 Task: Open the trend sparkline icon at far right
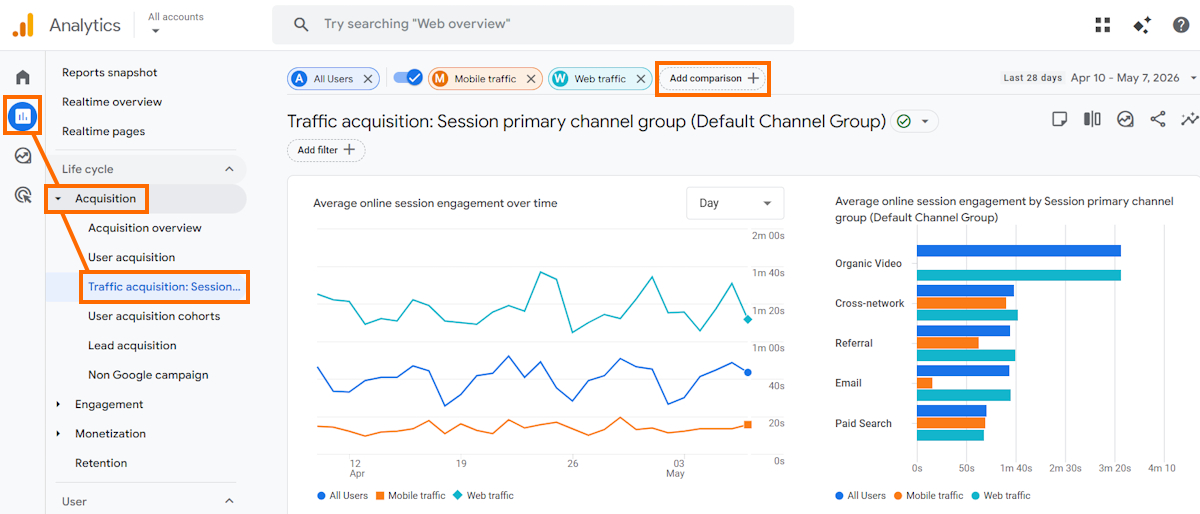(1190, 120)
